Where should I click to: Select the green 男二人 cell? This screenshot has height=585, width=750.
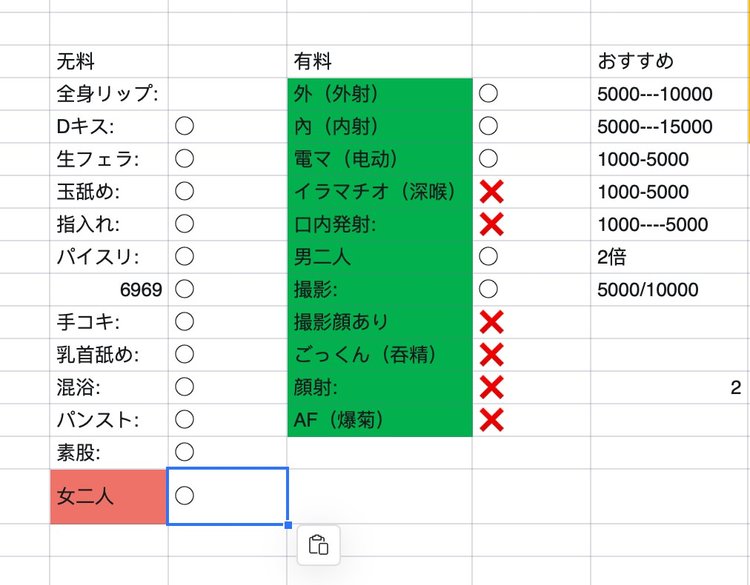click(x=378, y=257)
